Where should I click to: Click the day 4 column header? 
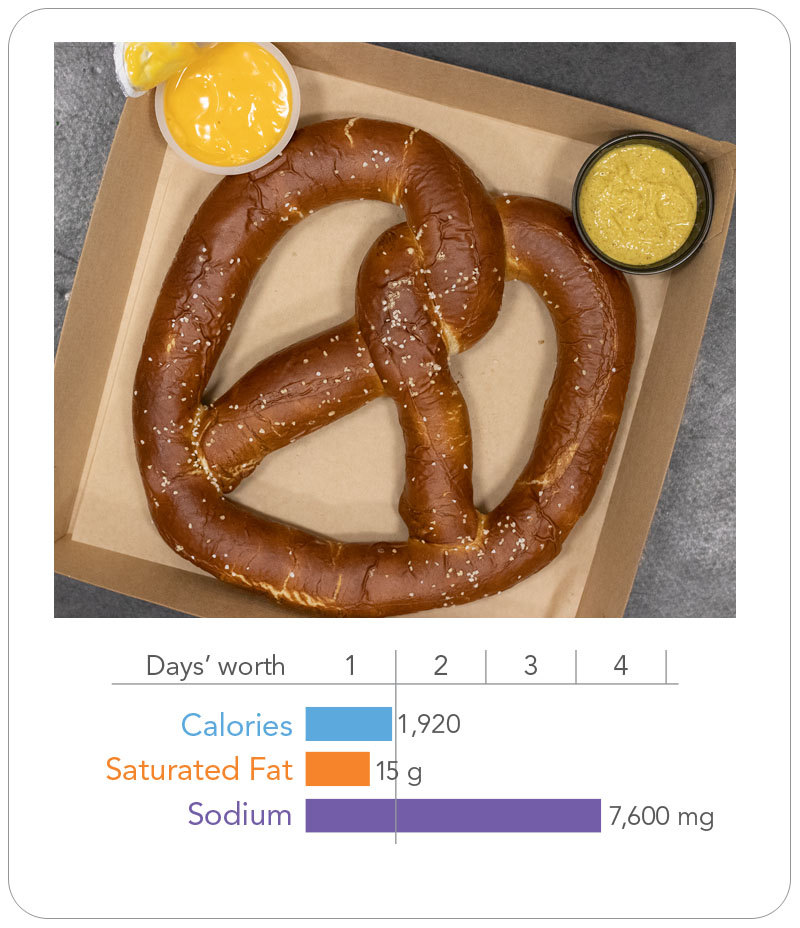[x=621, y=666]
